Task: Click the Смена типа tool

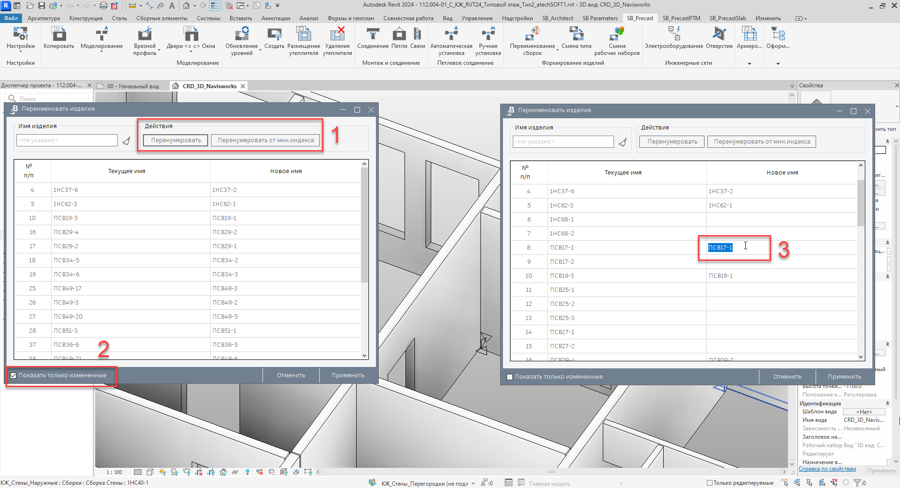Action: click(576, 37)
